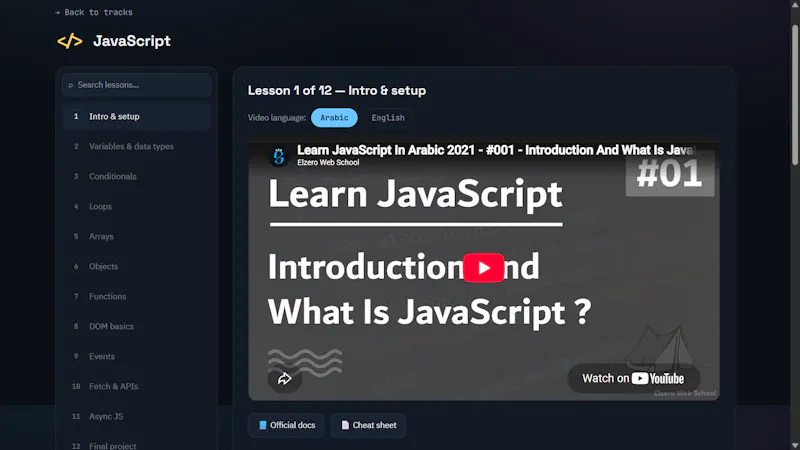Image resolution: width=800 pixels, height=450 pixels.
Task: Click the search magnifier icon in lessons box
Action: (70, 85)
